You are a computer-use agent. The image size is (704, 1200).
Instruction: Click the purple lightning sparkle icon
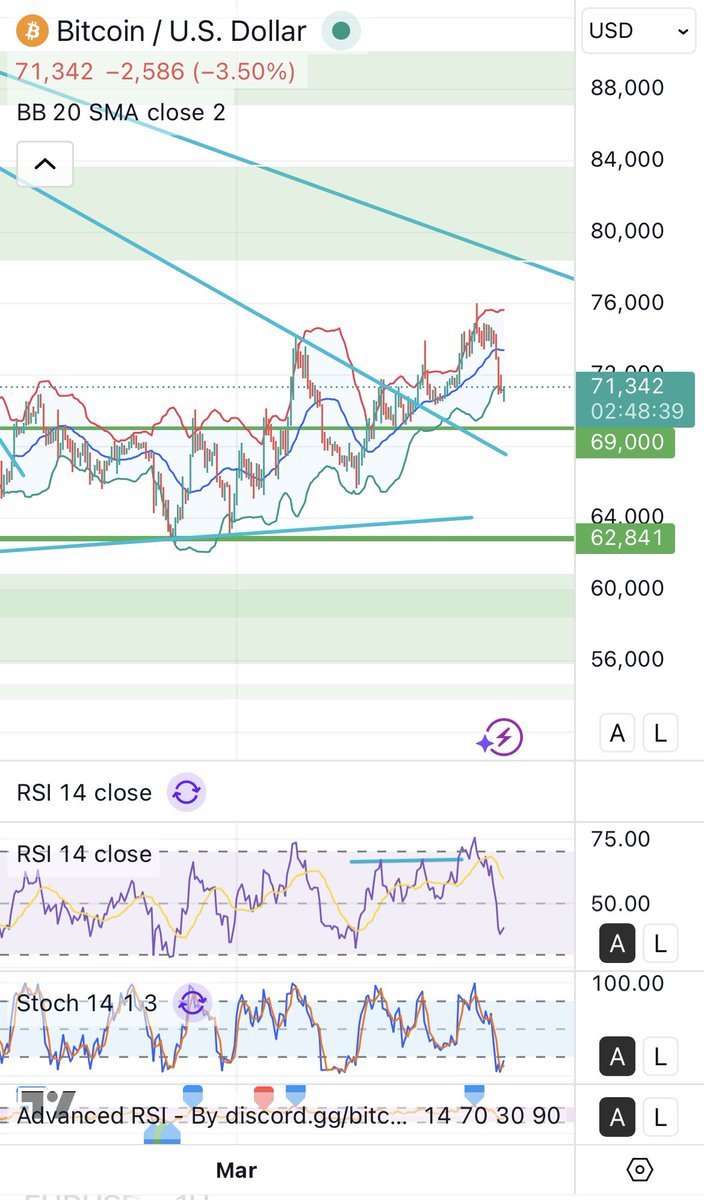point(499,739)
